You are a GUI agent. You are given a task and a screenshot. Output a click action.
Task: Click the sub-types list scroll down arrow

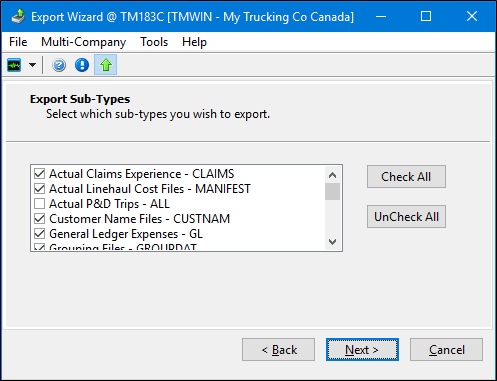pos(332,242)
